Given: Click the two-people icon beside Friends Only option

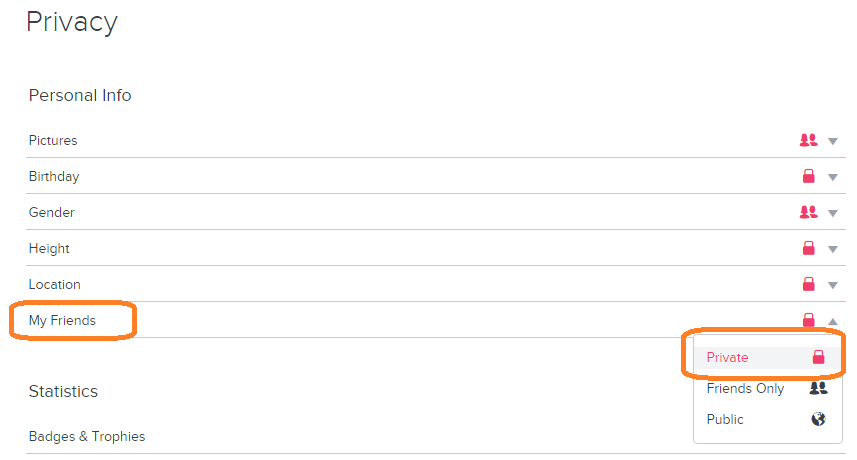Looking at the screenshot, I should [x=818, y=389].
